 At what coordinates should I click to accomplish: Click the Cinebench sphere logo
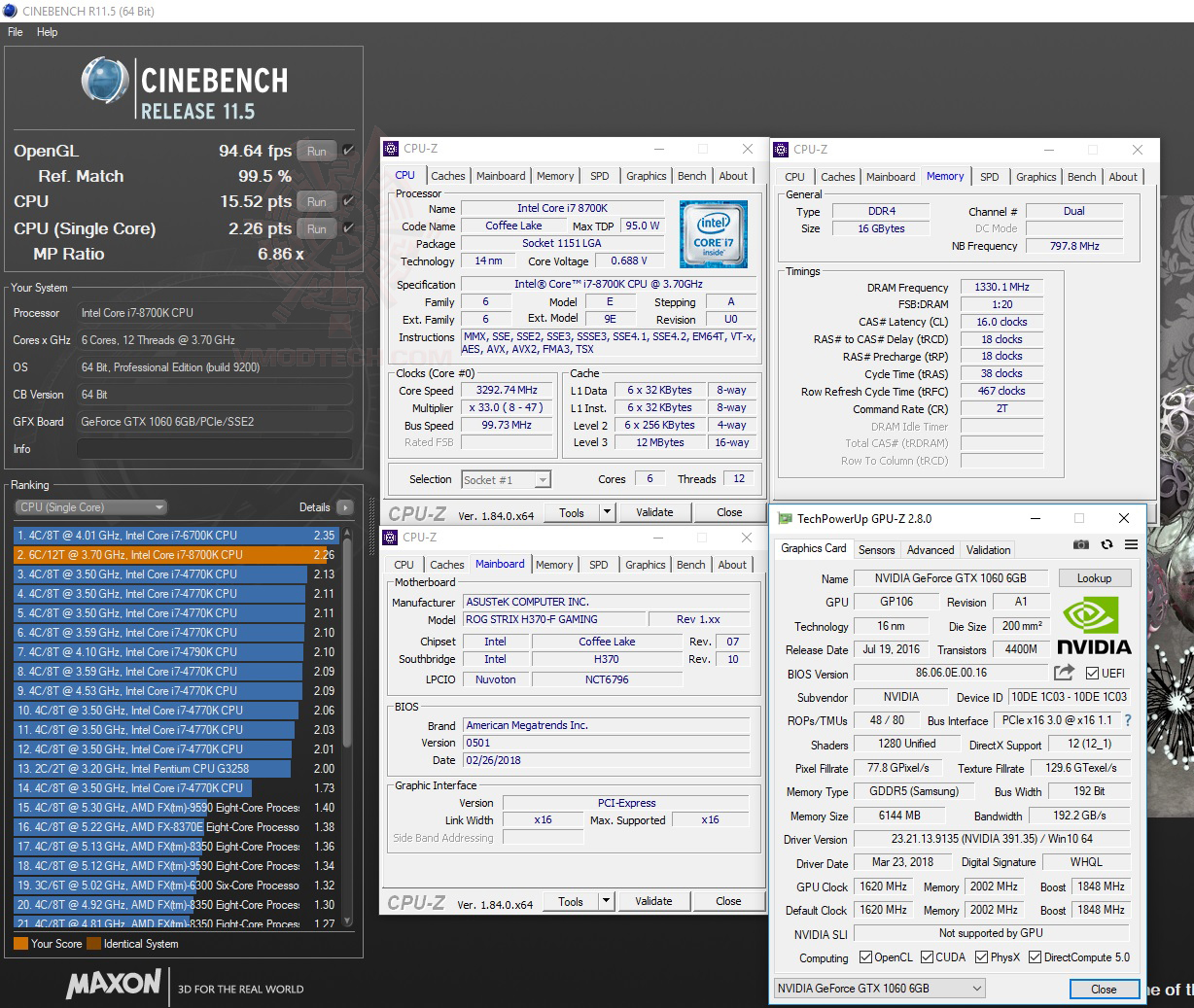coord(106,81)
